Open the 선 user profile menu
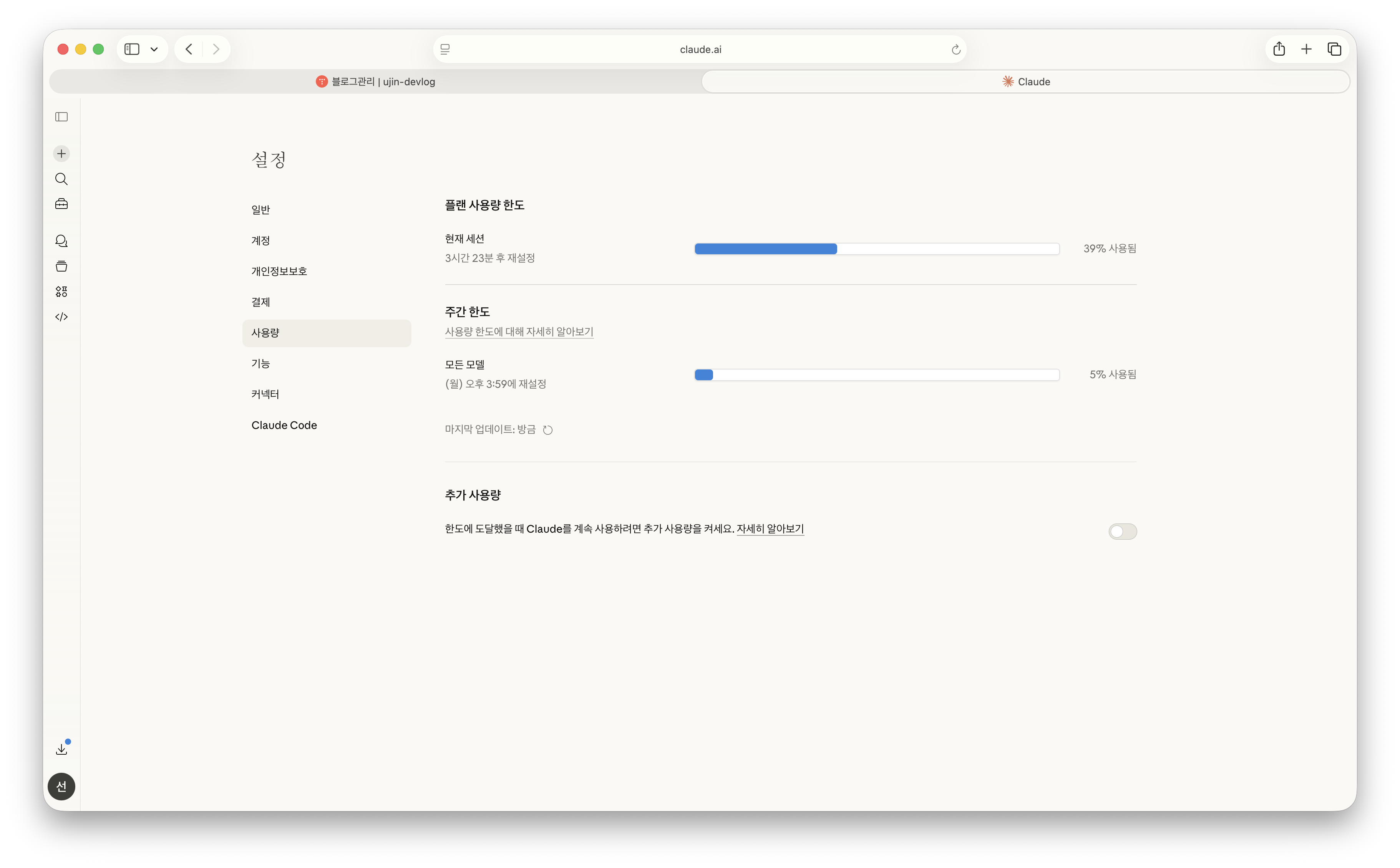 tap(61, 787)
